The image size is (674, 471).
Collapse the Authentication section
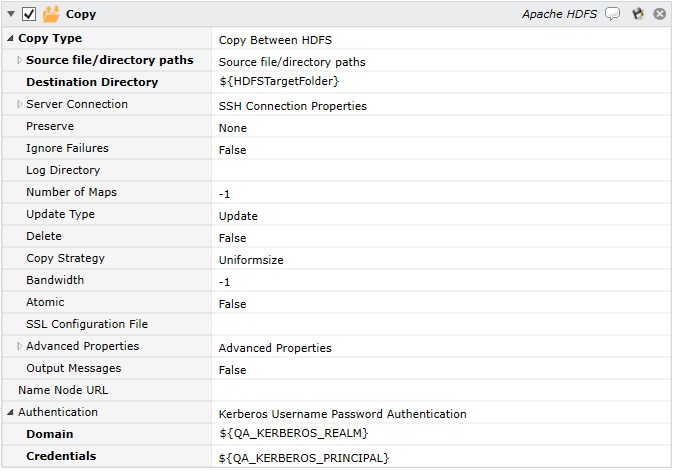tap(10, 413)
